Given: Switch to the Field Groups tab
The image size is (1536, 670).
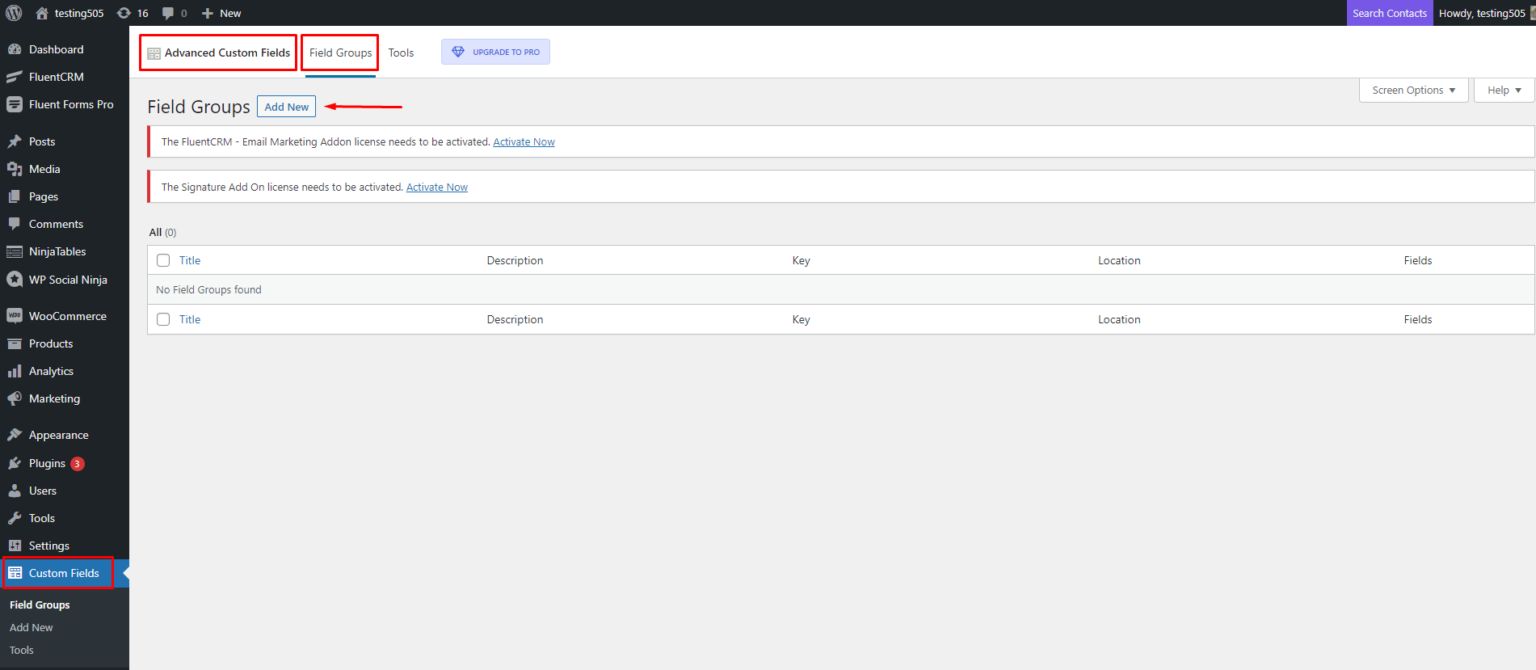Looking at the screenshot, I should point(339,51).
